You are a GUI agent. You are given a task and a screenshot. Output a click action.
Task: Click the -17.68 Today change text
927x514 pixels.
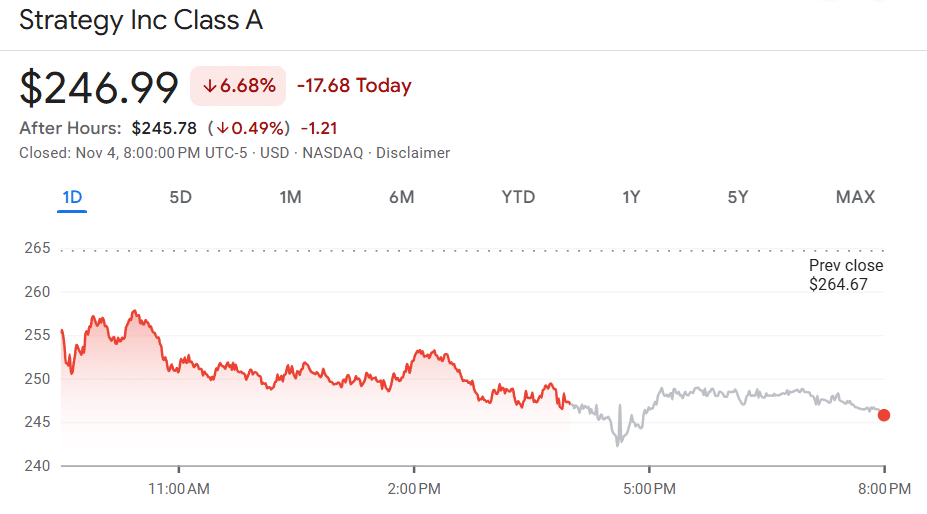tap(354, 86)
